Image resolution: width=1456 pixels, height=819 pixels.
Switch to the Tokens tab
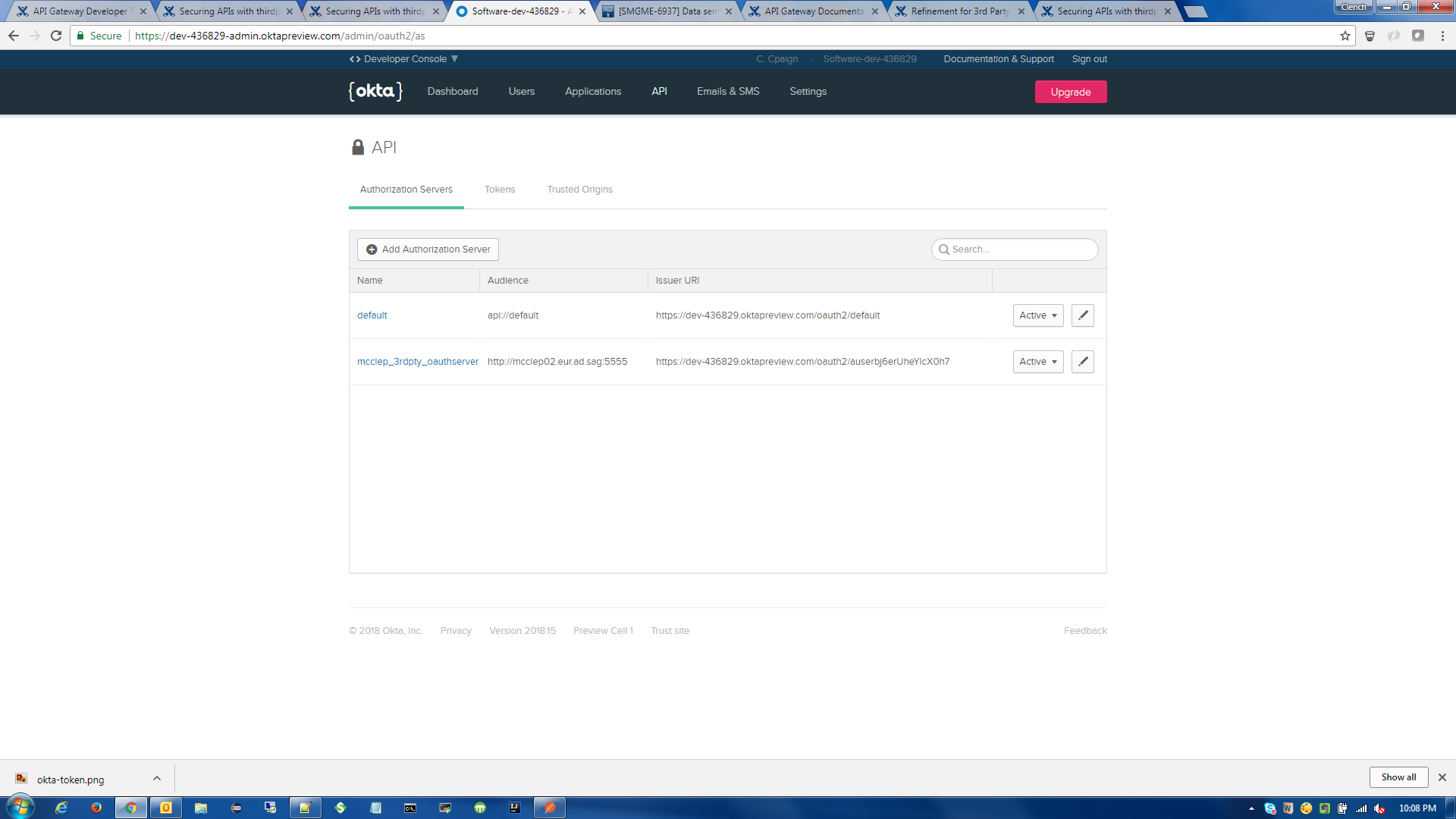pos(499,190)
